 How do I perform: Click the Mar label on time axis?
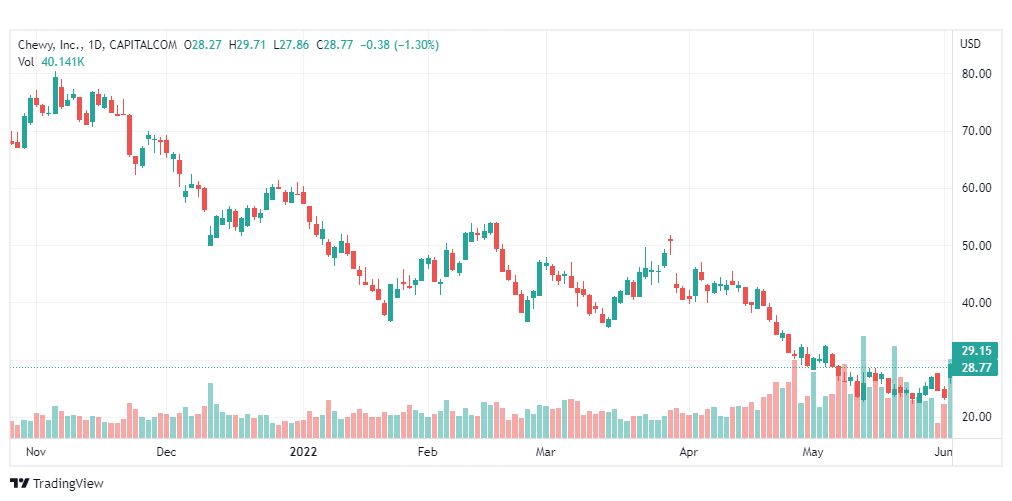pos(546,452)
